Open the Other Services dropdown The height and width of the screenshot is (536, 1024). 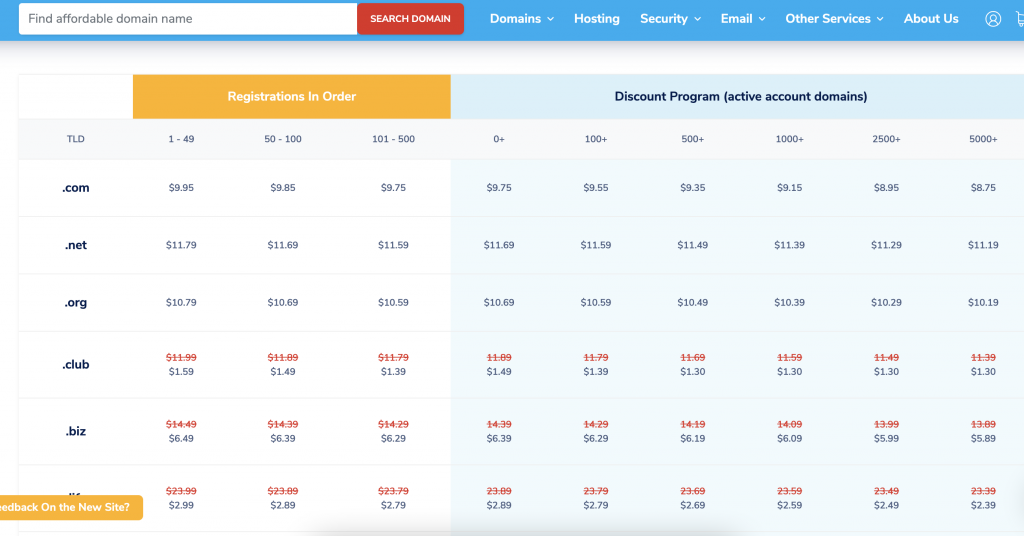click(x=834, y=19)
